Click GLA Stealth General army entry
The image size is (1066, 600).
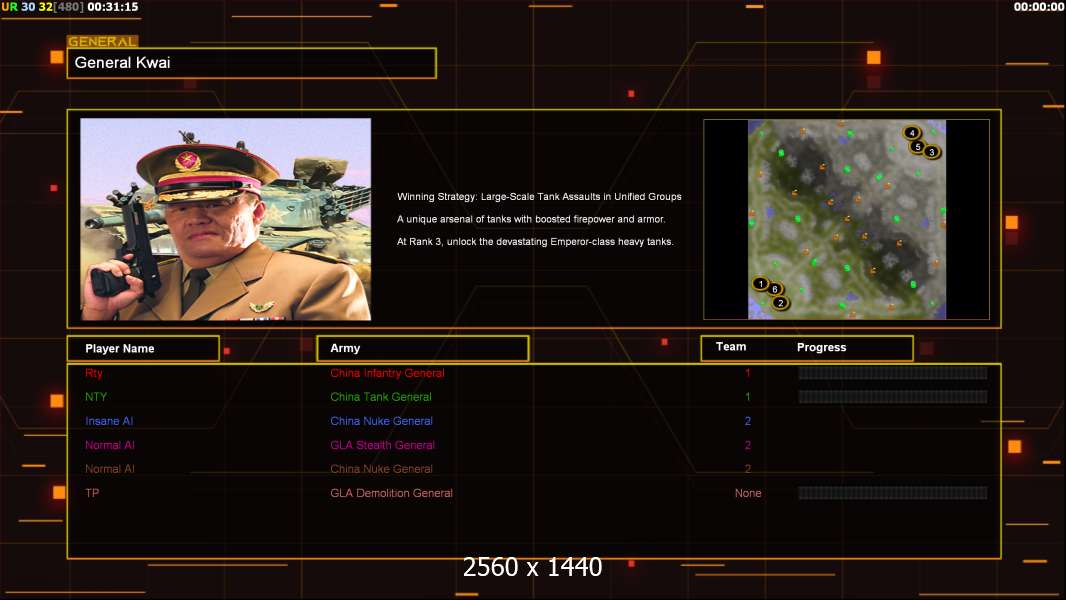tap(383, 445)
